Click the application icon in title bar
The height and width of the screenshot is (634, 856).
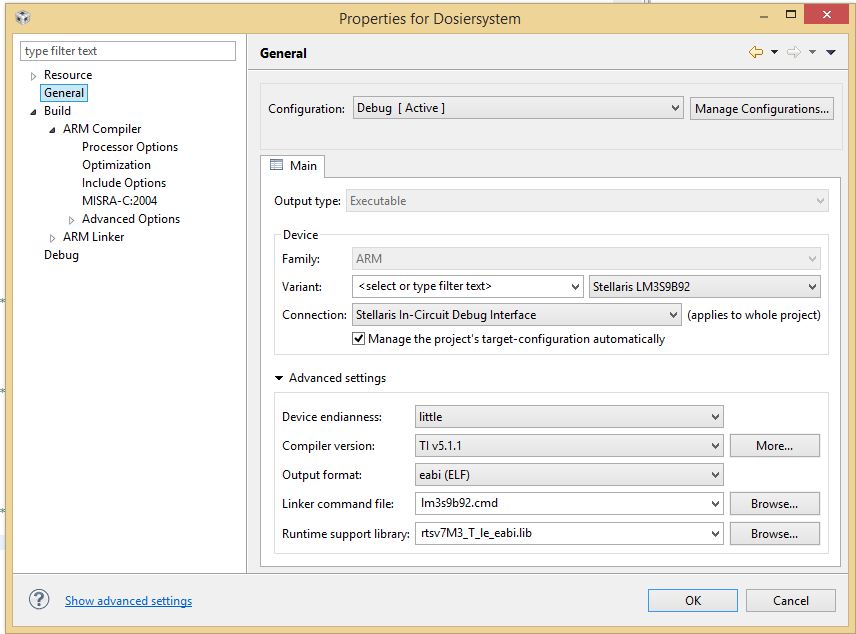[23, 18]
